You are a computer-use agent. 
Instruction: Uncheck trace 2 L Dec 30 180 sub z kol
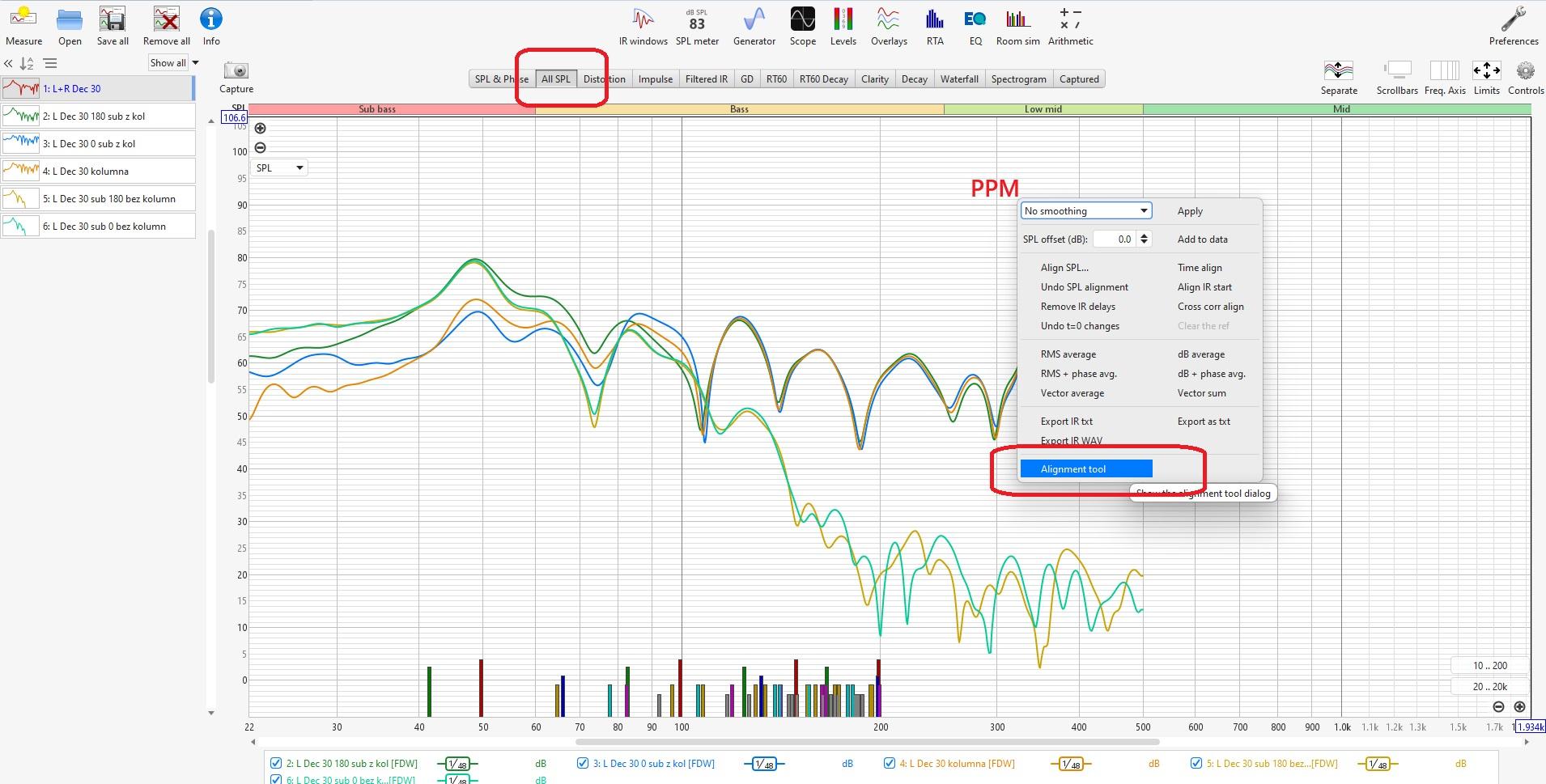[276, 763]
